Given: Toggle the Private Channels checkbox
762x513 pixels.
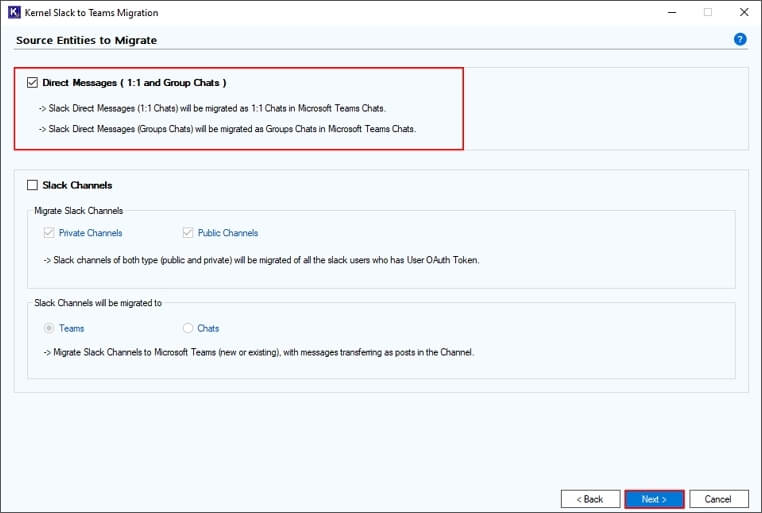Looking at the screenshot, I should coord(49,233).
